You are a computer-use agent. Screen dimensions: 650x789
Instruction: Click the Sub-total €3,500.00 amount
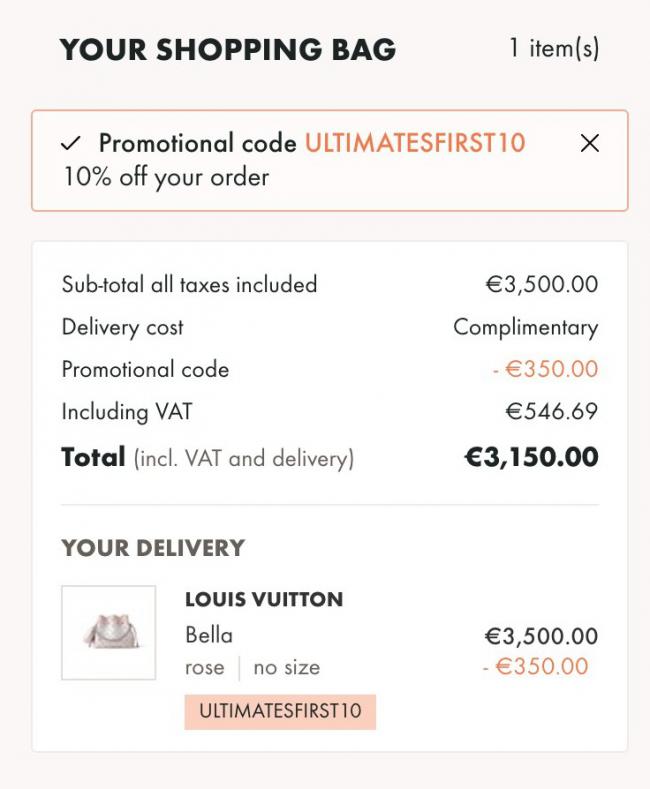pyautogui.click(x=542, y=284)
